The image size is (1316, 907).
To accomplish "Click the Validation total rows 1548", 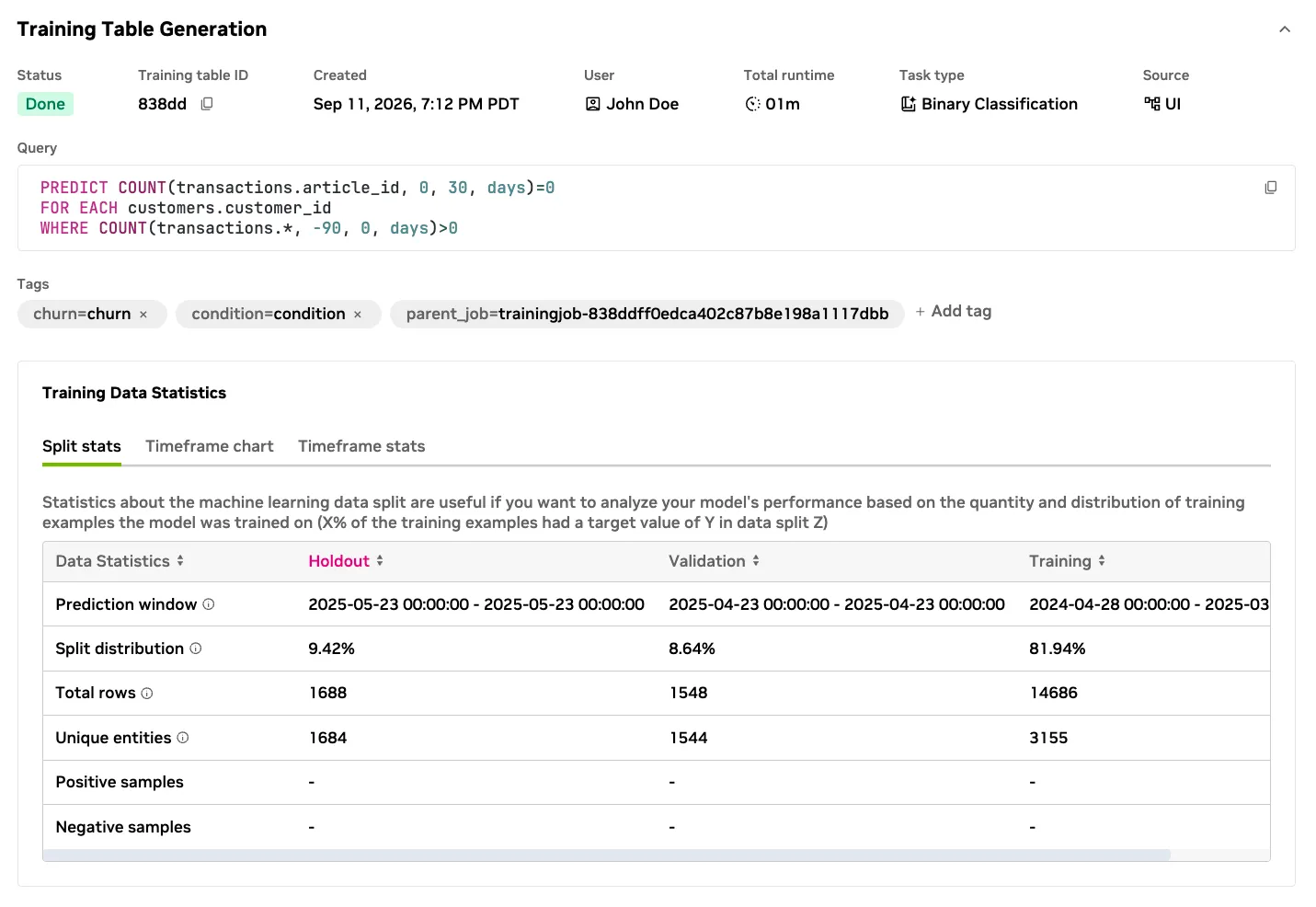I will point(688,693).
